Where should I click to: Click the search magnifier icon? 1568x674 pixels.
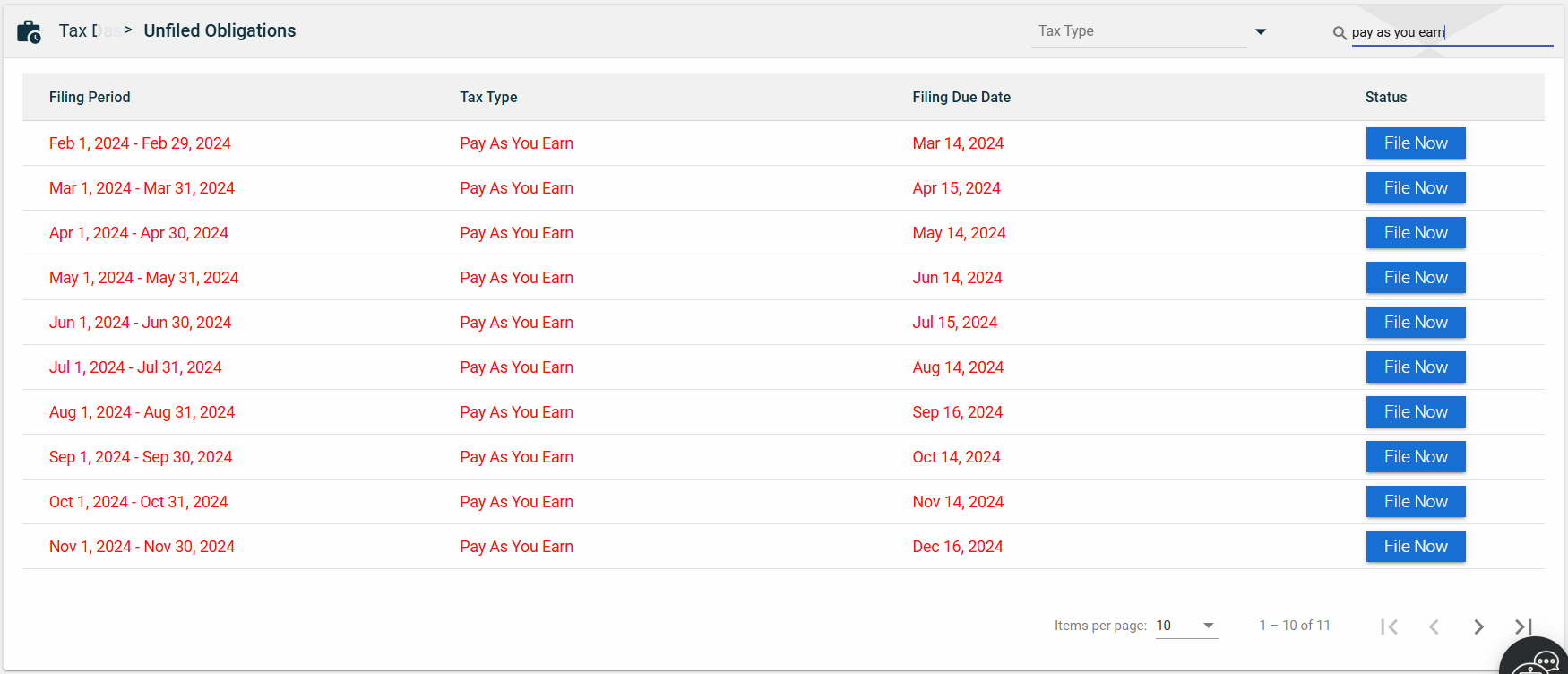1340,33
